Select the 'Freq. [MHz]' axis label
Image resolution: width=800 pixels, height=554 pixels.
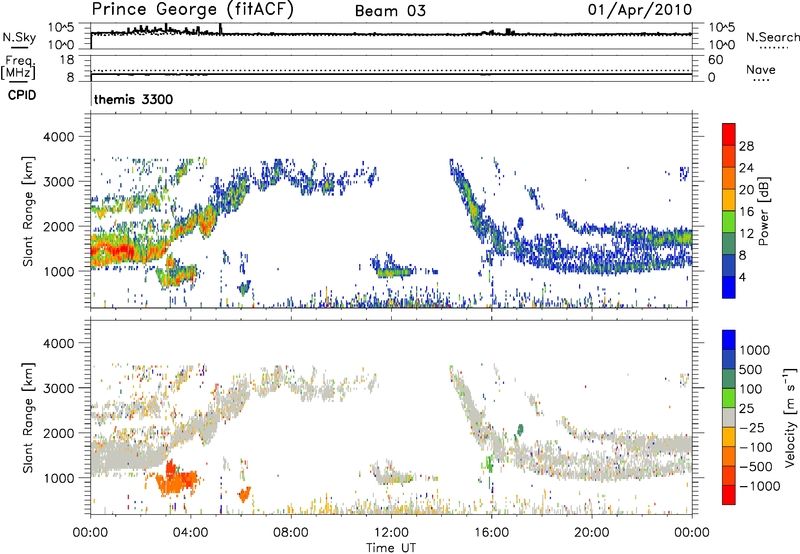(19, 68)
